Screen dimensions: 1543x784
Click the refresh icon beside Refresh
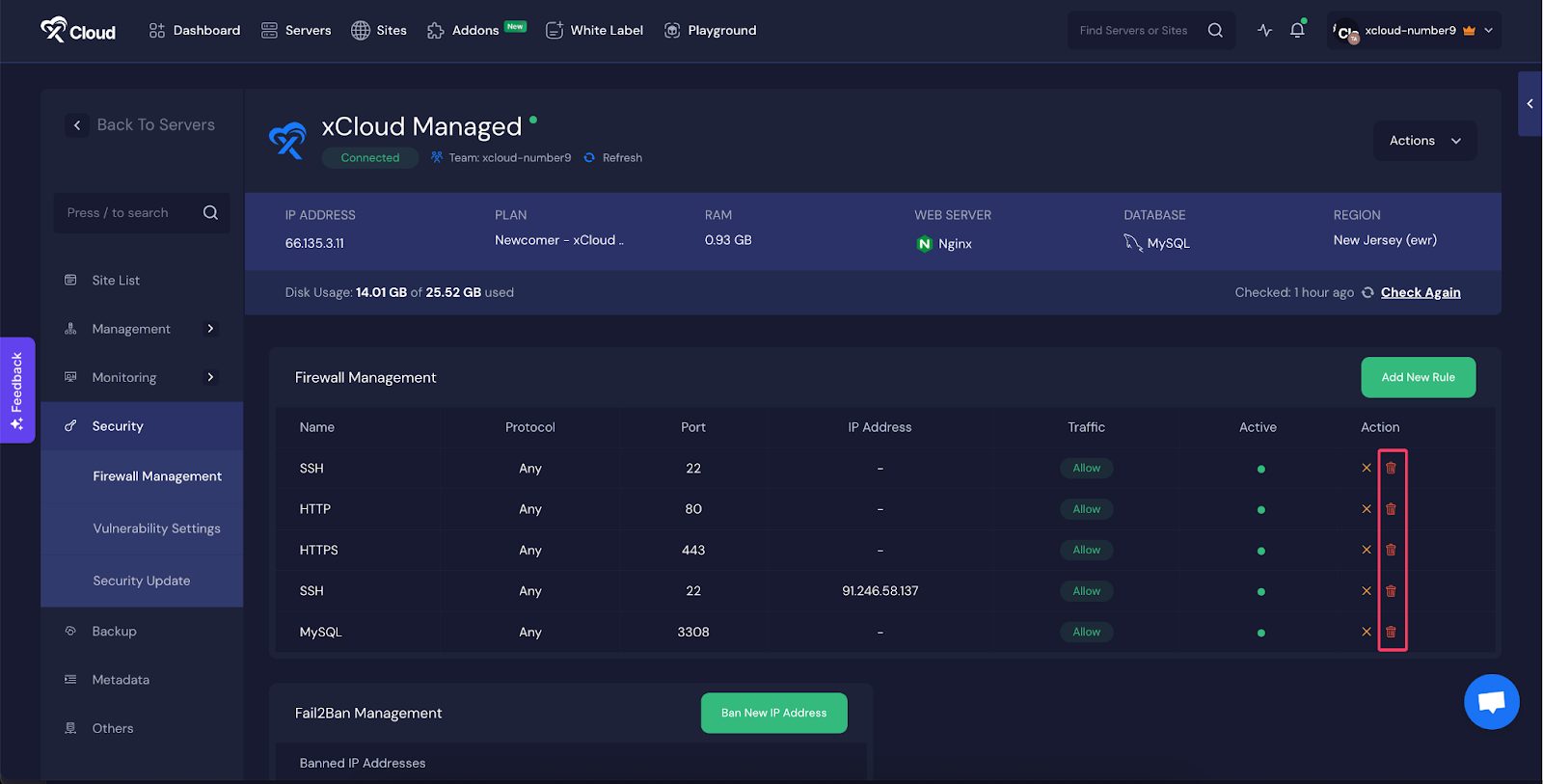(589, 158)
